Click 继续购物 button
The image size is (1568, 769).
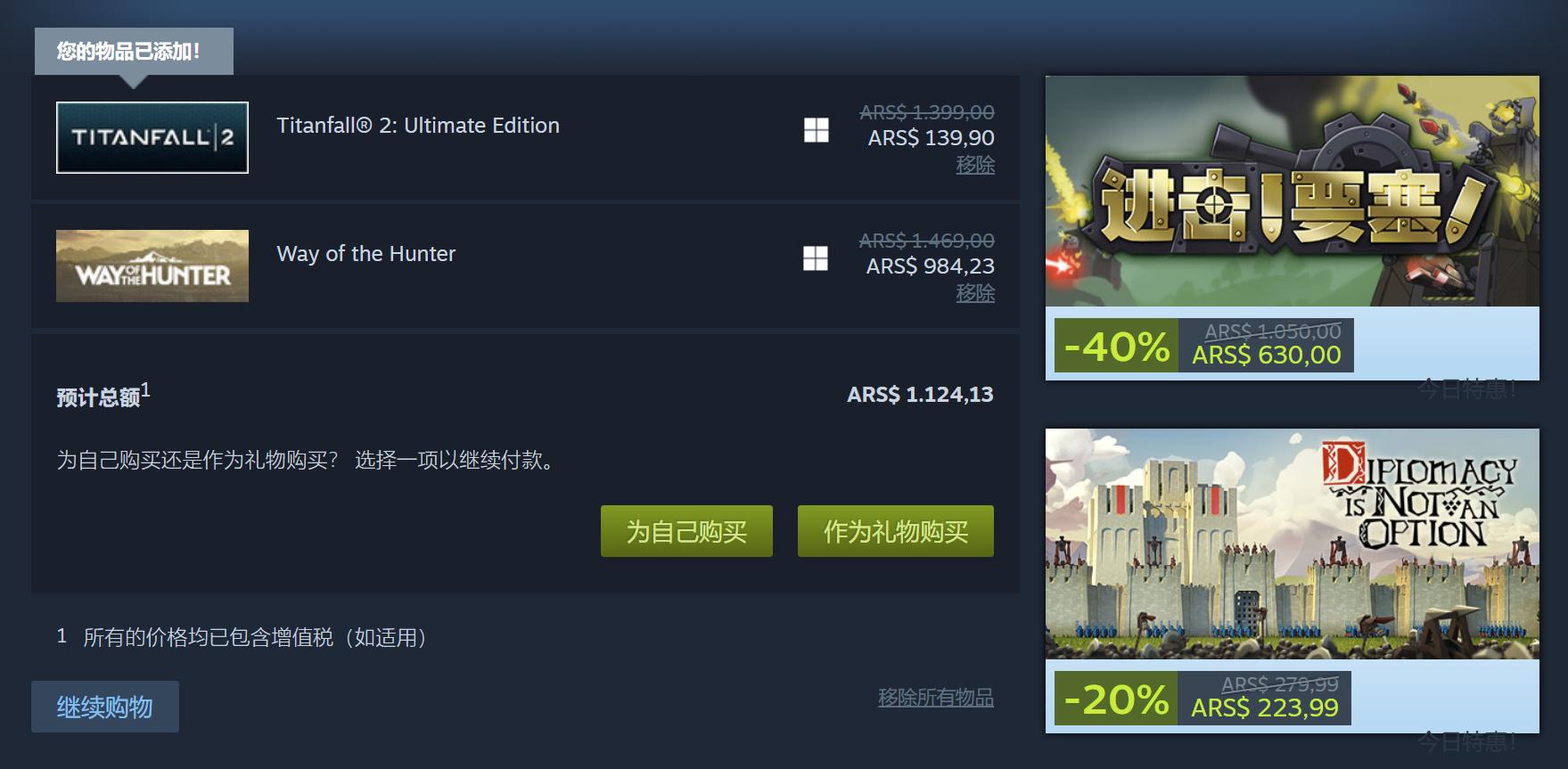(105, 707)
